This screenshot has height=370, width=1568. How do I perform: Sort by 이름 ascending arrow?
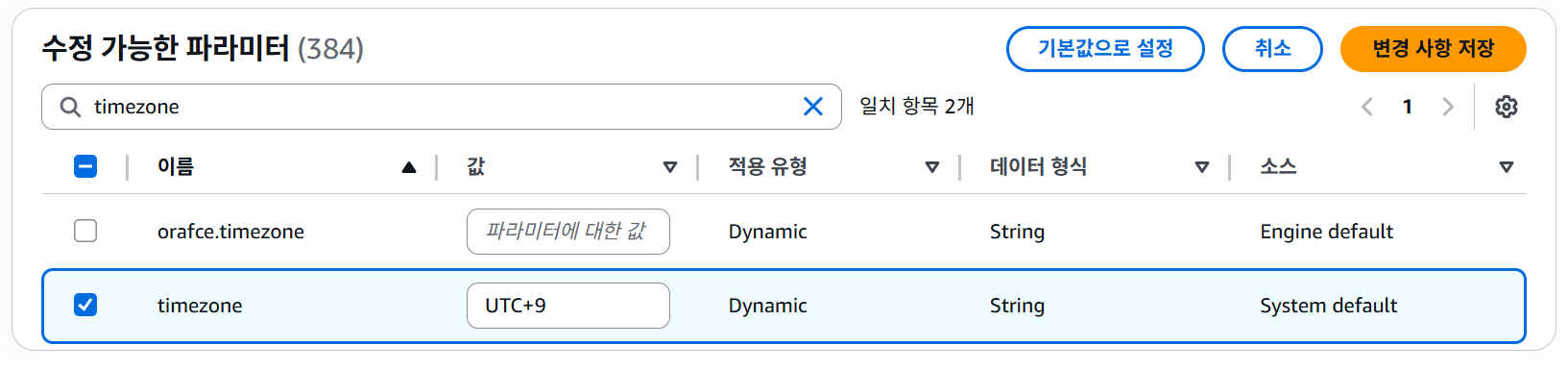409,167
